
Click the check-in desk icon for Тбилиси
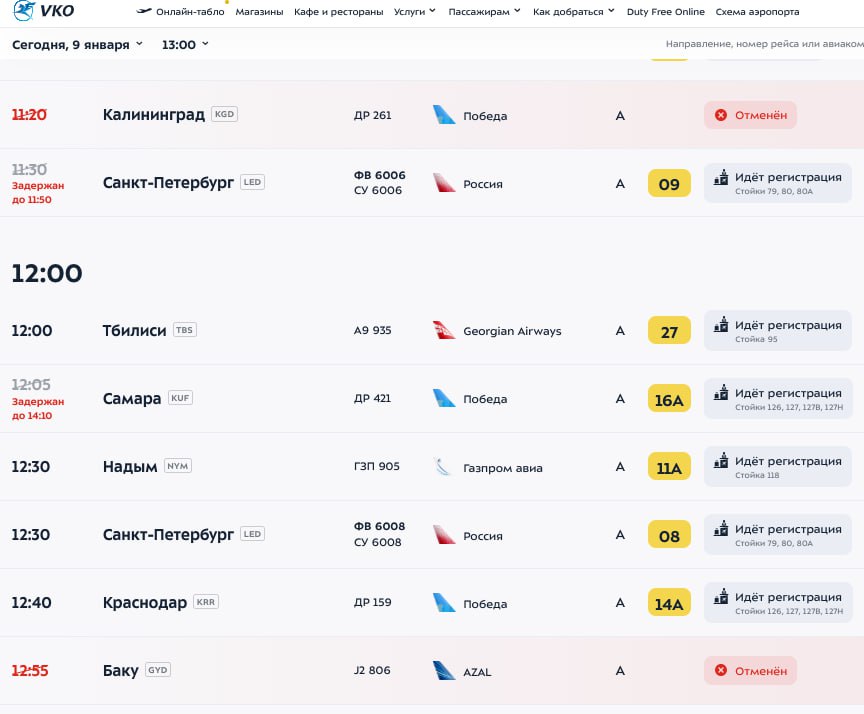721,325
